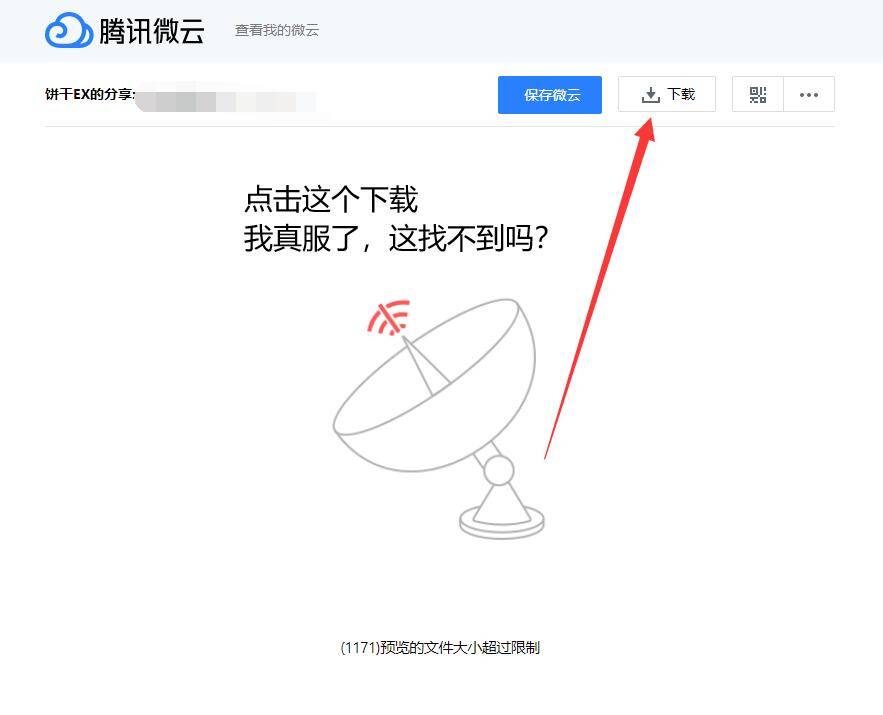Viewport: 883px width, 715px height.
Task: Click the oval base of the satellite dish
Action: [502, 522]
